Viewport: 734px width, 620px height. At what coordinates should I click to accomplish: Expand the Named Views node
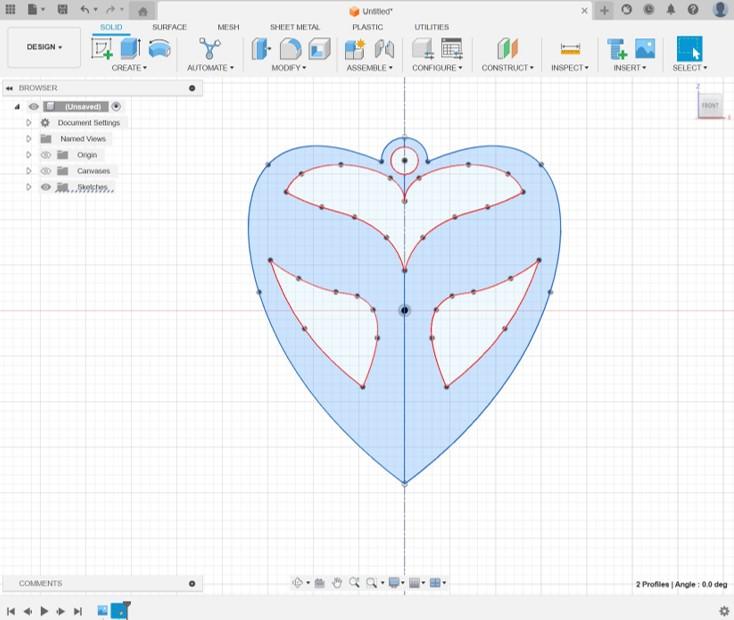(29, 139)
